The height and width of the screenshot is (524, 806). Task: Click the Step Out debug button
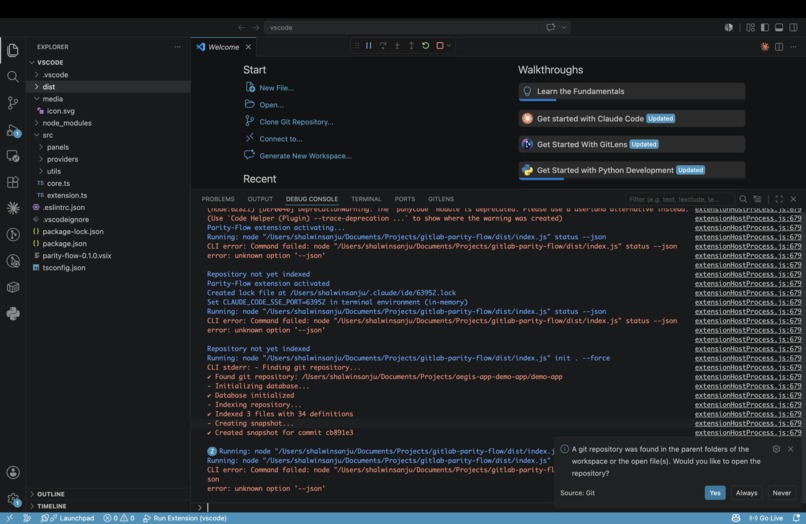[x=411, y=46]
